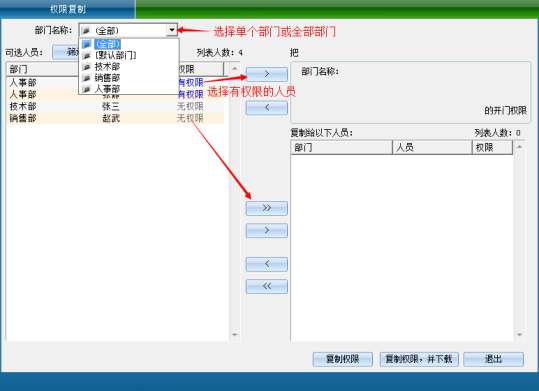Screen dimensions: 539x391
Task: Choose [默认部门] from the dropdown list
Action: (x=116, y=55)
